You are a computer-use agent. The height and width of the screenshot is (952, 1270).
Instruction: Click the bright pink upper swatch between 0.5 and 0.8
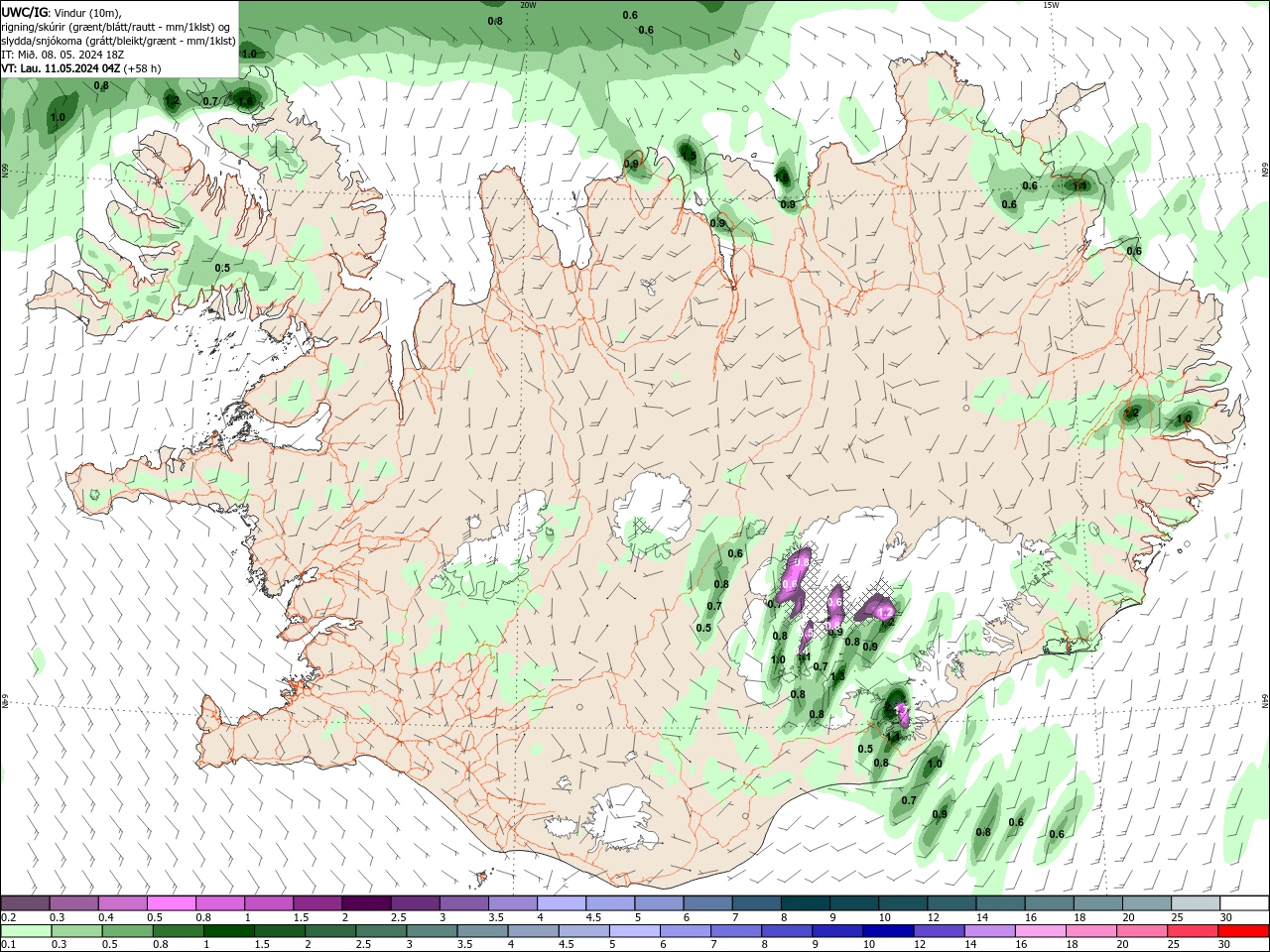tap(172, 903)
